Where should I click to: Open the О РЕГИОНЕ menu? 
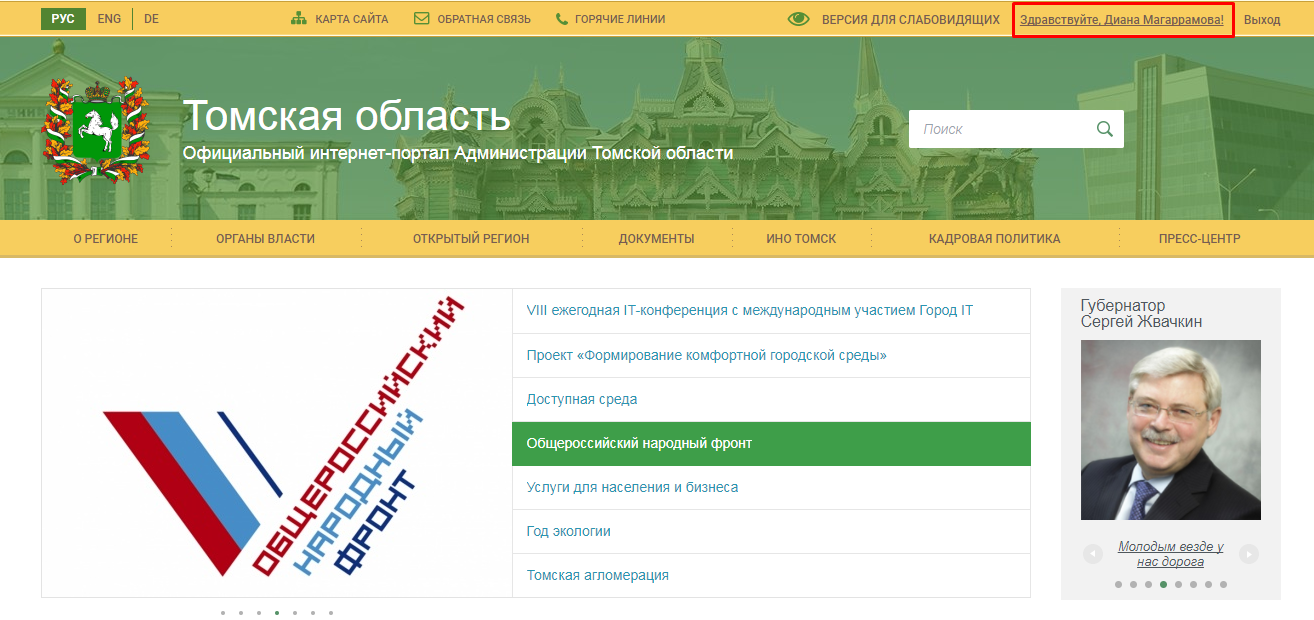click(106, 239)
